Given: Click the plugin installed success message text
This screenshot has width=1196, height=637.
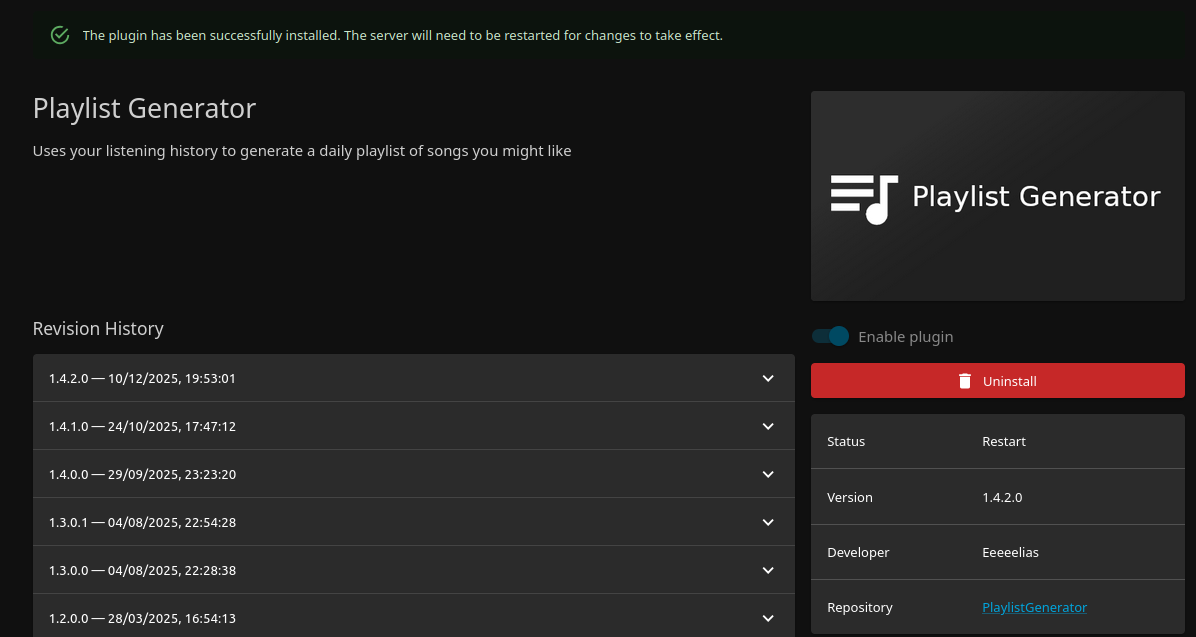Looking at the screenshot, I should (402, 35).
